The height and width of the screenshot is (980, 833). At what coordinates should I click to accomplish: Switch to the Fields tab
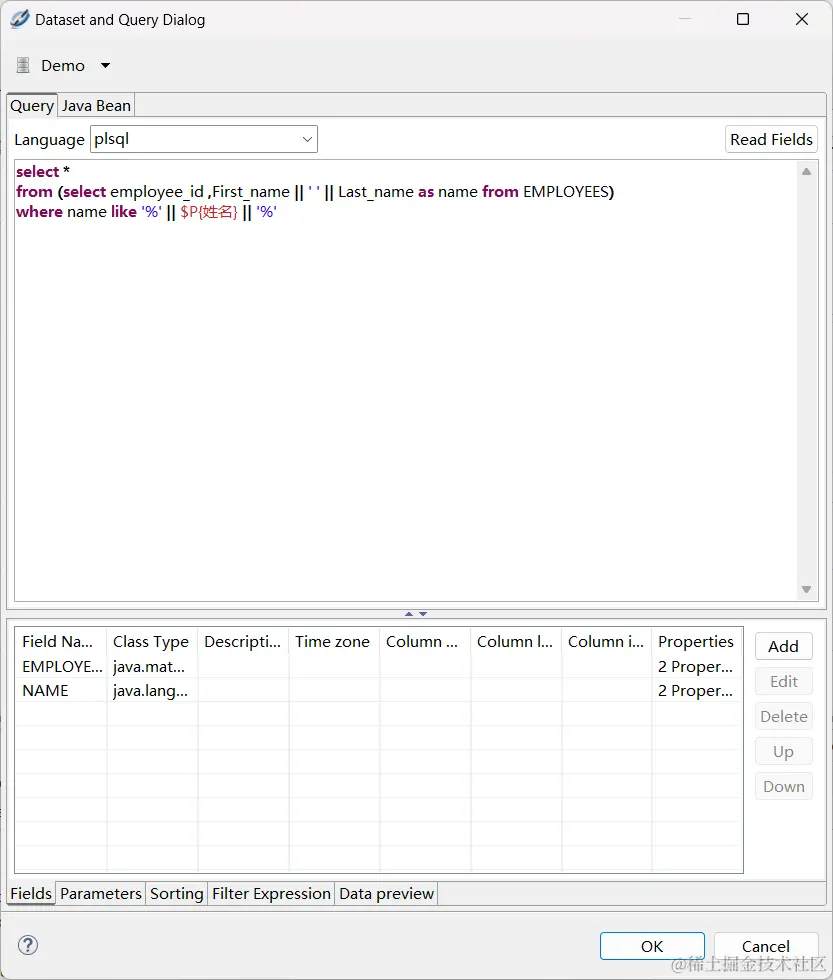click(31, 893)
